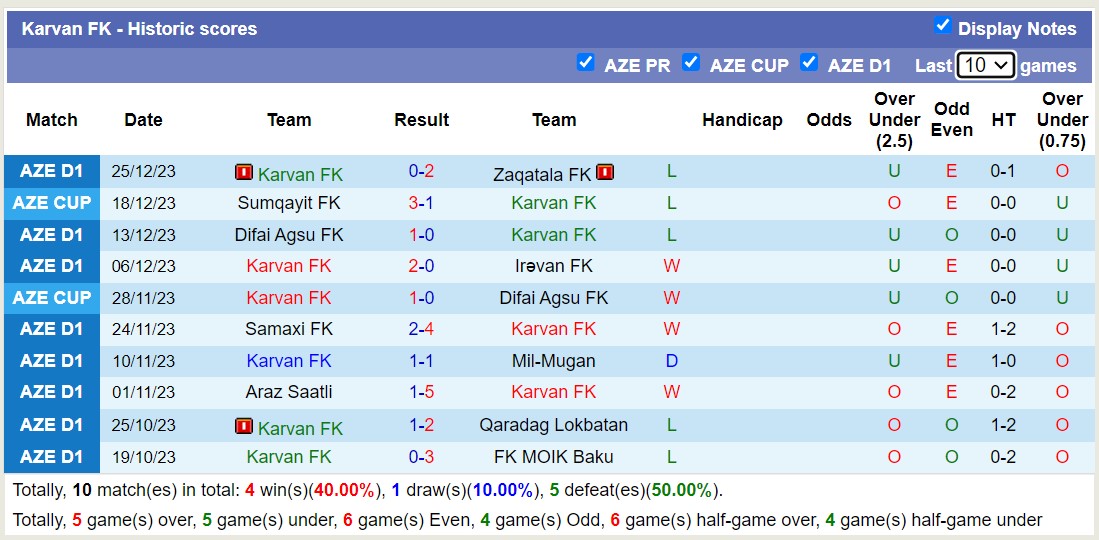Click the Handicap column header
1099x540 pixels.
(742, 120)
